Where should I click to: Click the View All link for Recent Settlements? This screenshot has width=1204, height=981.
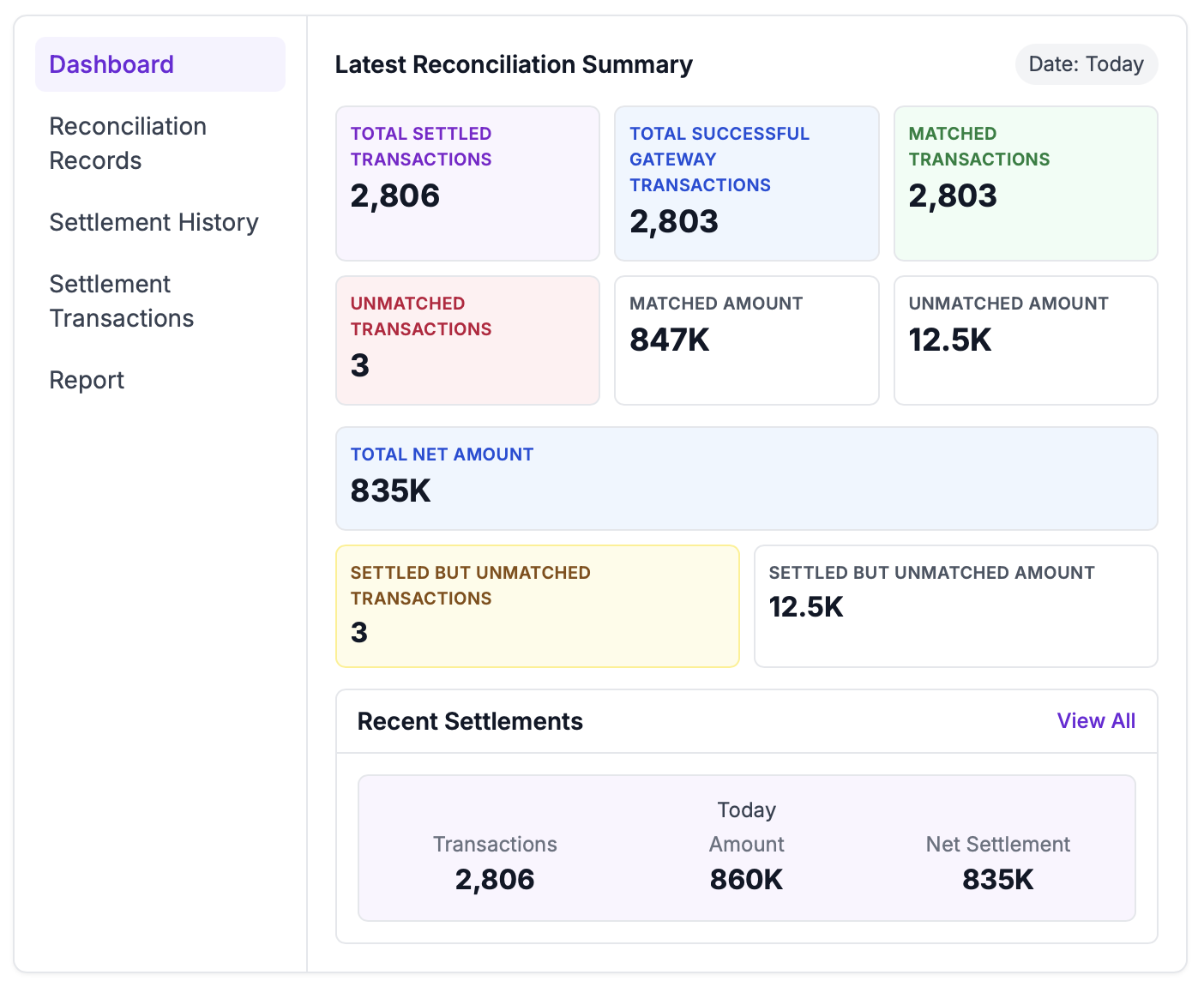[x=1096, y=721]
